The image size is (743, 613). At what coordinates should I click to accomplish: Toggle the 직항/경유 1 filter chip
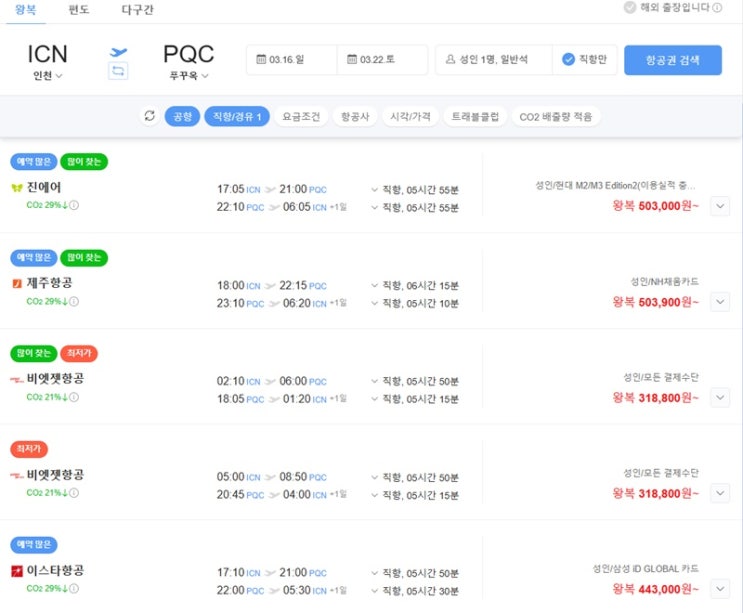pyautogui.click(x=237, y=117)
